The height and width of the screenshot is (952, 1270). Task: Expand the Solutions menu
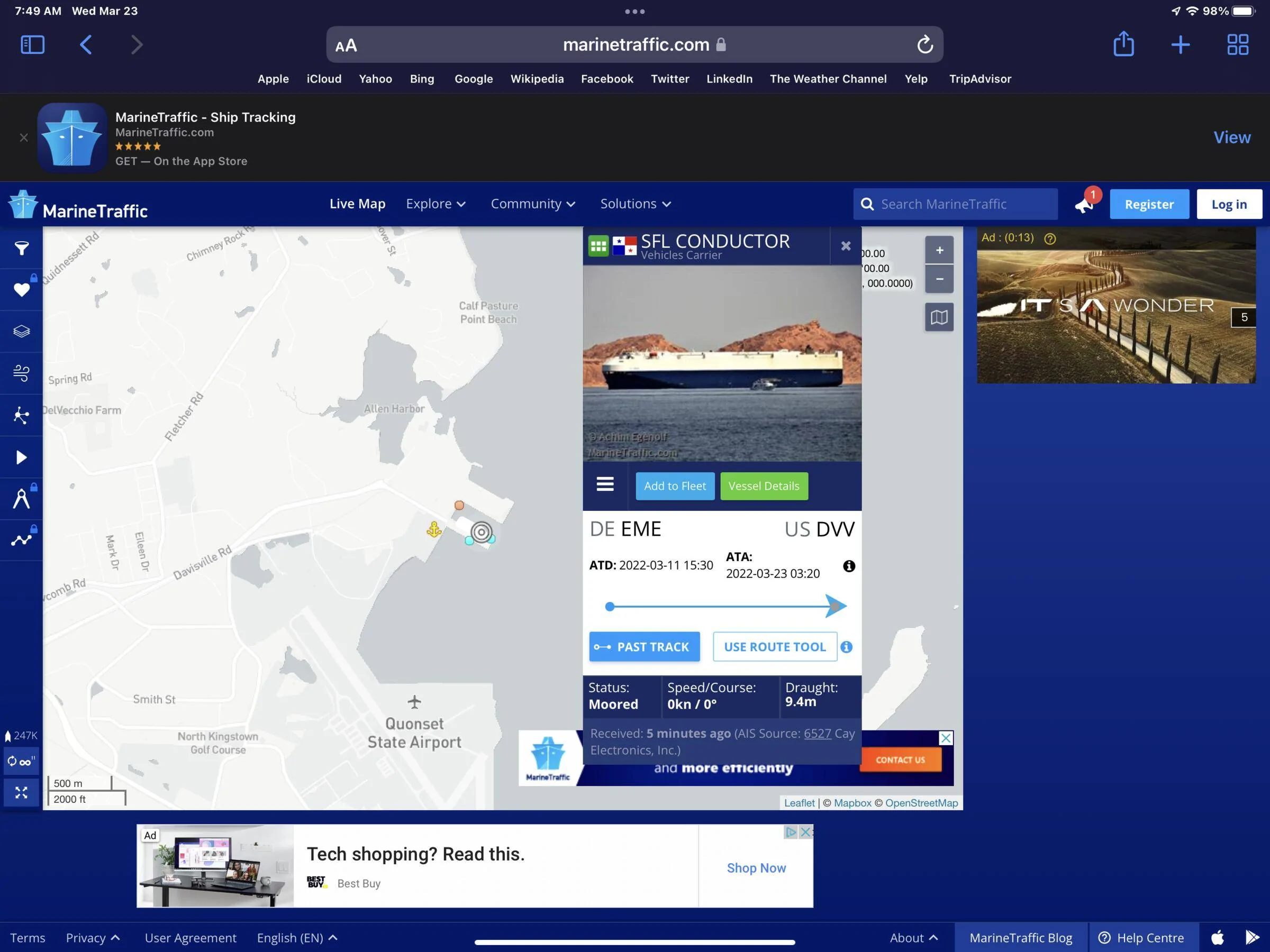click(636, 204)
